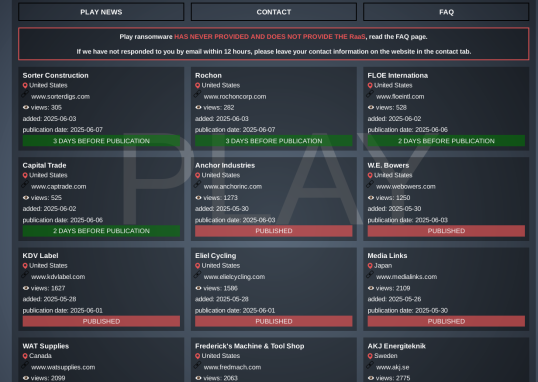Click the Eliel Cycling card title
The height and width of the screenshot is (382, 538).
click(215, 256)
